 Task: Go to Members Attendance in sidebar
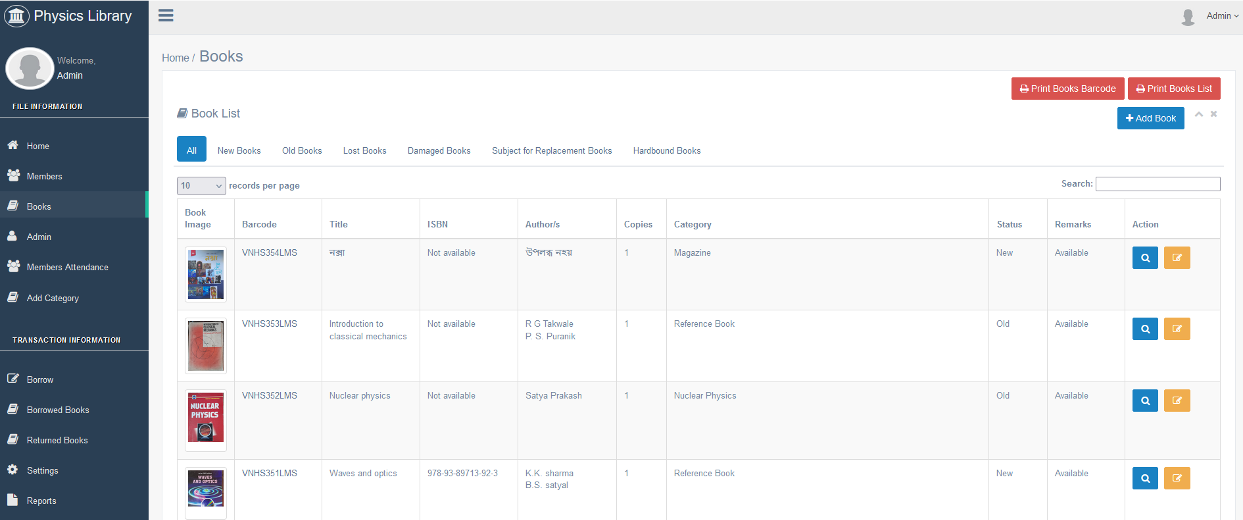67,267
